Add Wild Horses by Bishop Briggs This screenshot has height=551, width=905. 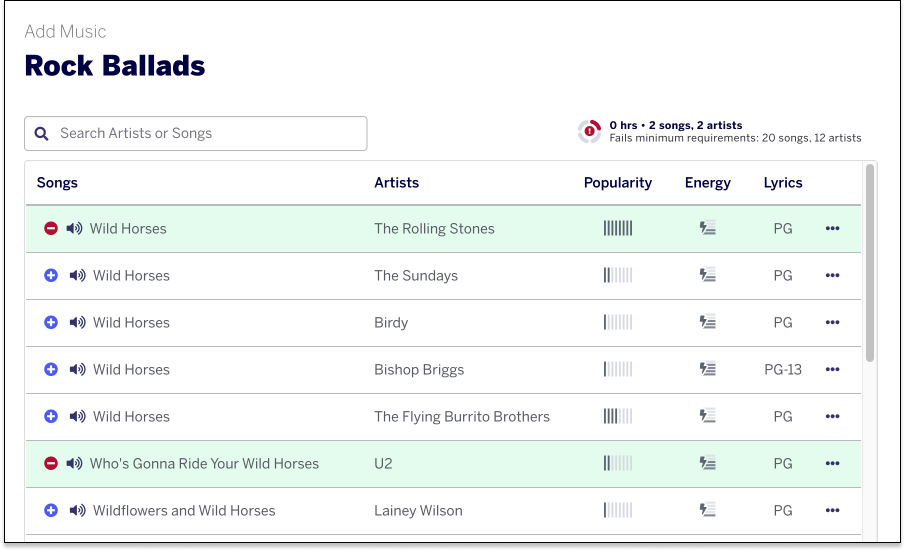51,369
